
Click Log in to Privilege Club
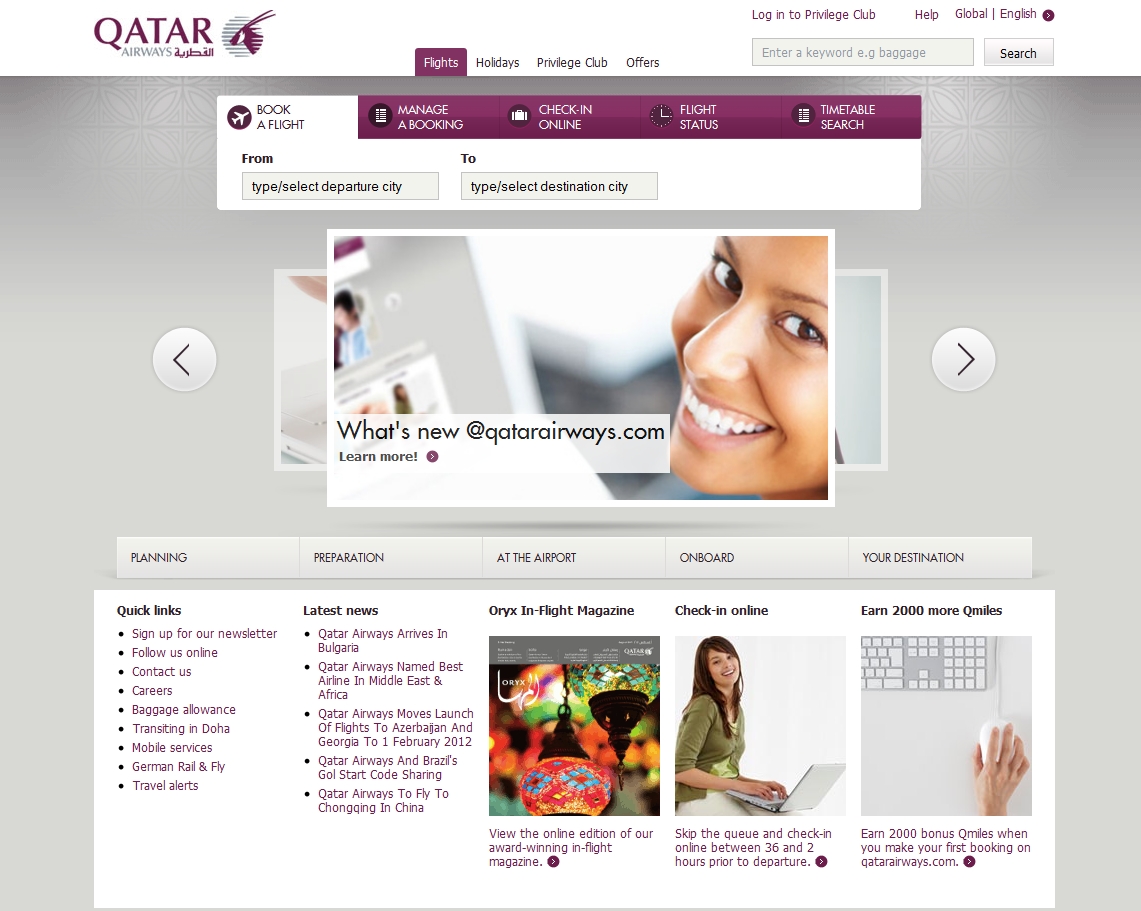pyautogui.click(x=814, y=15)
